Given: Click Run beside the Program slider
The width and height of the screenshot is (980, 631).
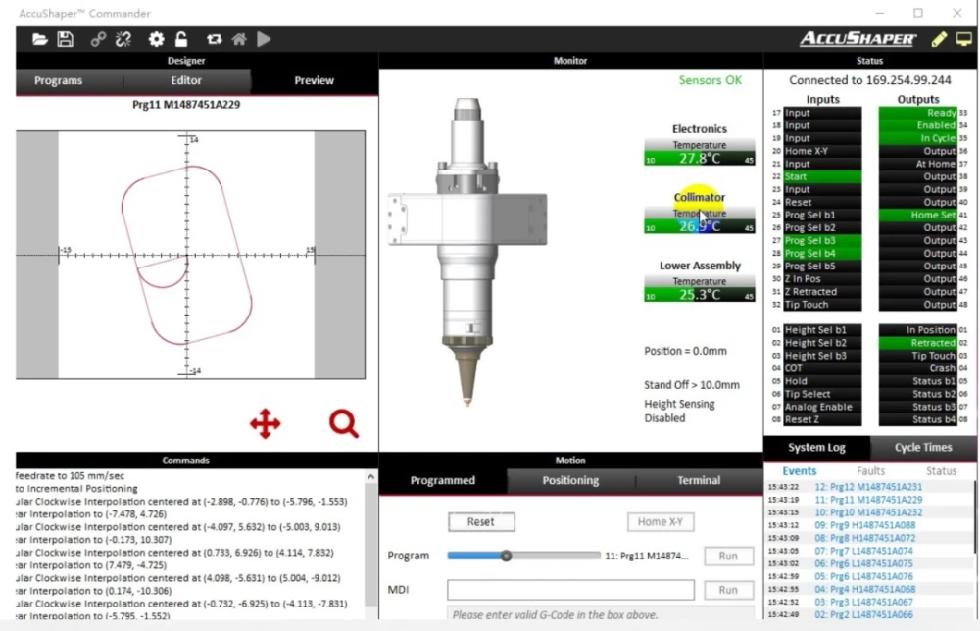Looking at the screenshot, I should 728,556.
